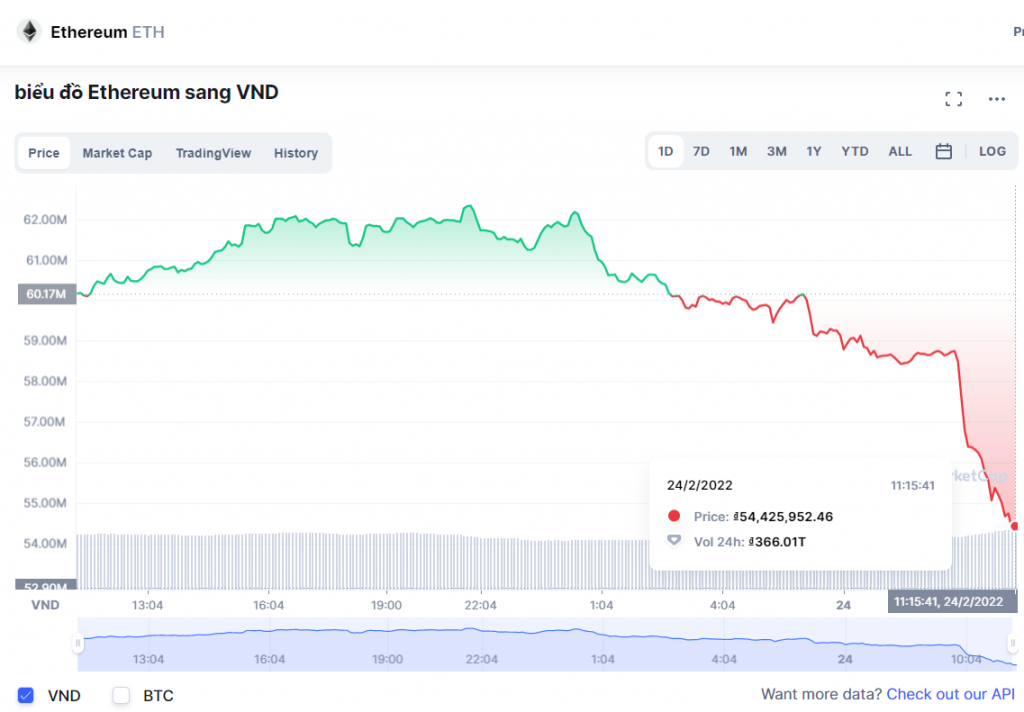Screen dimensions: 1024x712
Task: Uncheck the VND currency checkbox
Action: (x=26, y=695)
